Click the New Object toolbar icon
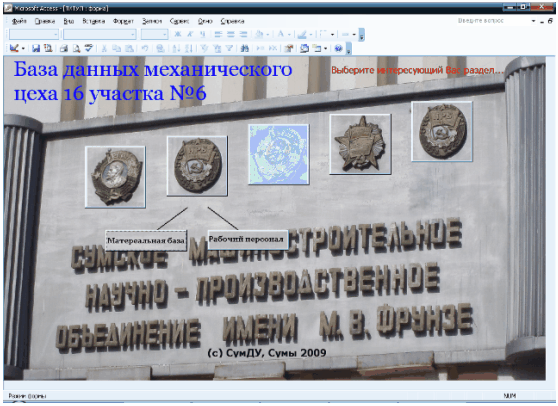Screen dimensions: 558x406 click(x=316, y=48)
